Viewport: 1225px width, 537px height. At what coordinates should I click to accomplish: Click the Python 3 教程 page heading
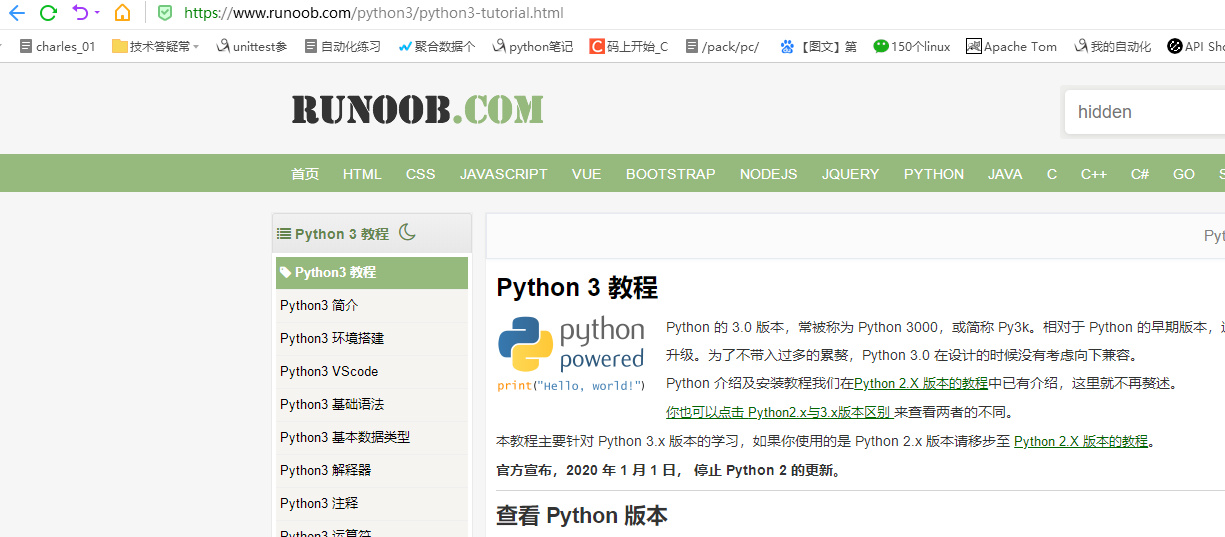[577, 288]
